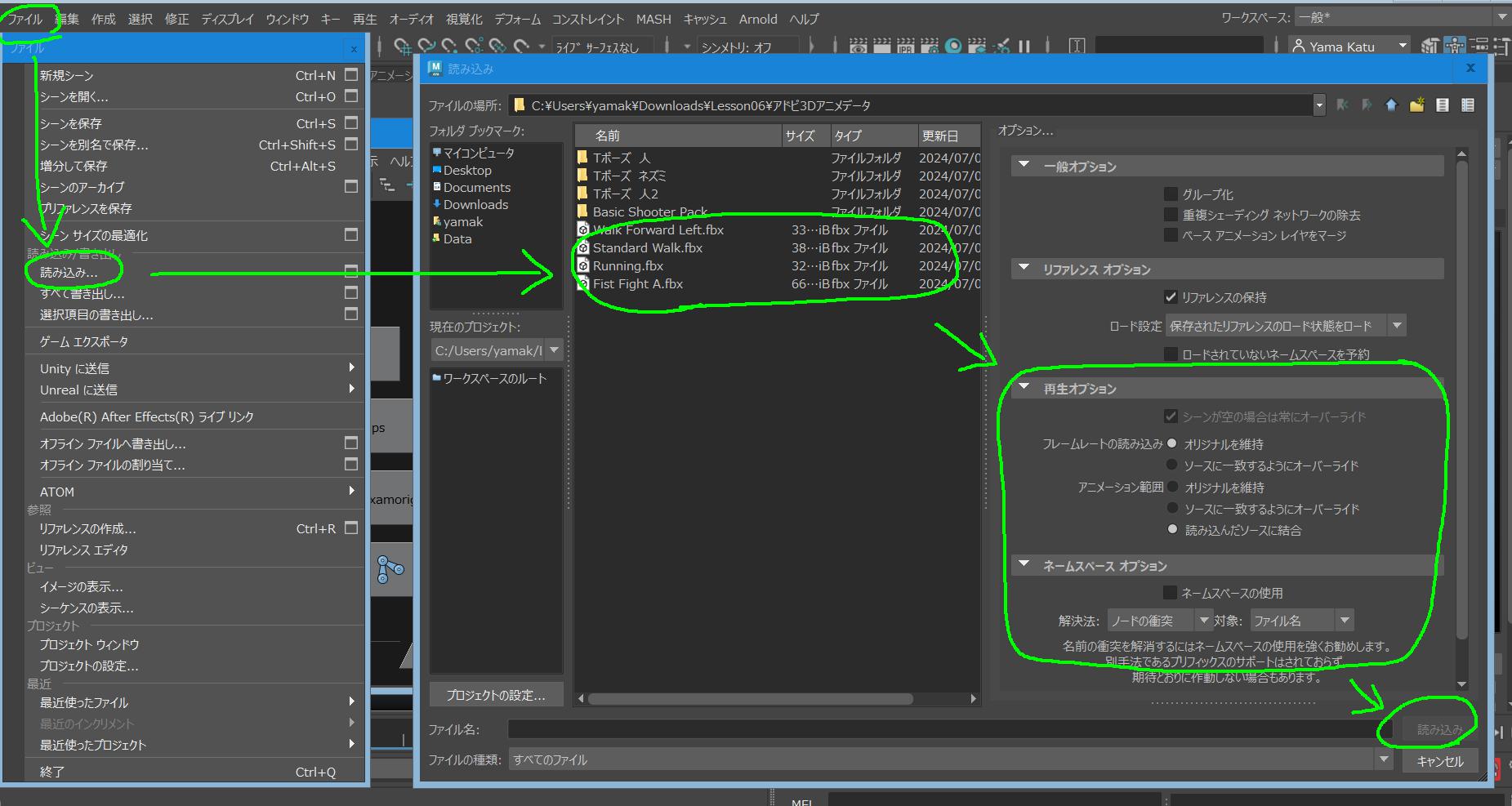Open option box for リファレンスの作成

351,528
